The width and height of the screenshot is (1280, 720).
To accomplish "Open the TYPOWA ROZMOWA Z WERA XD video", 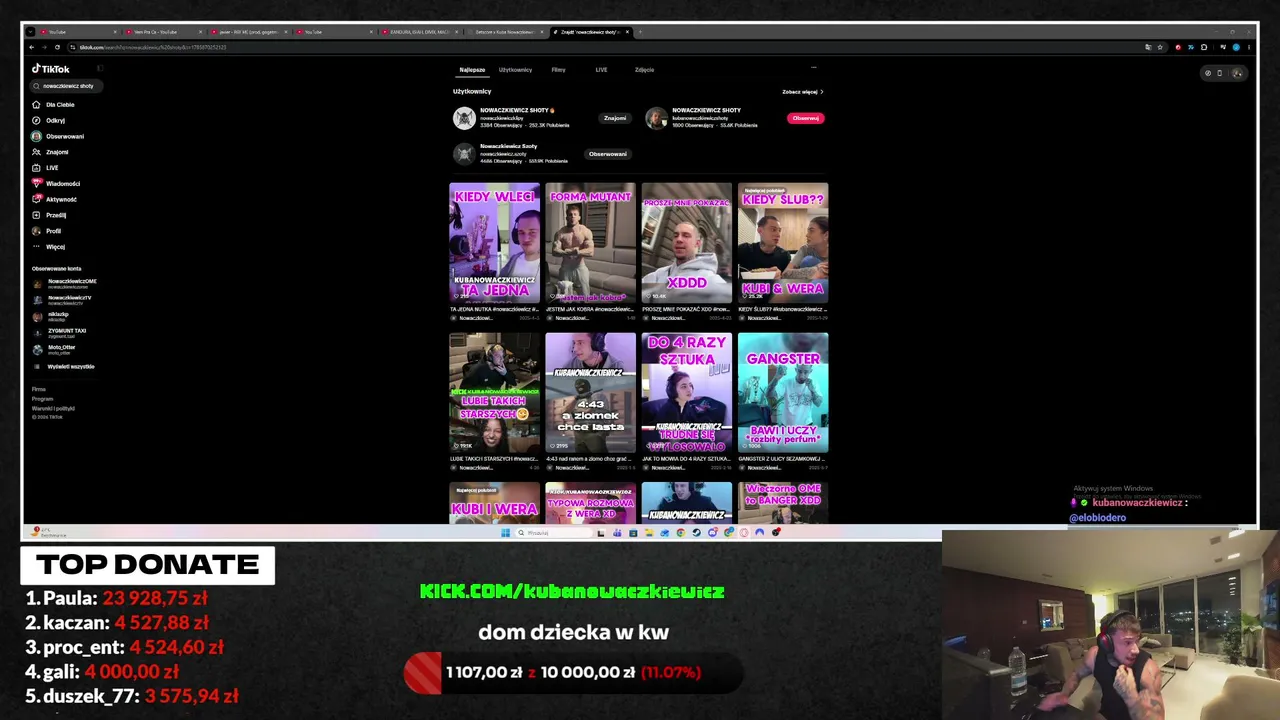I will pos(590,503).
